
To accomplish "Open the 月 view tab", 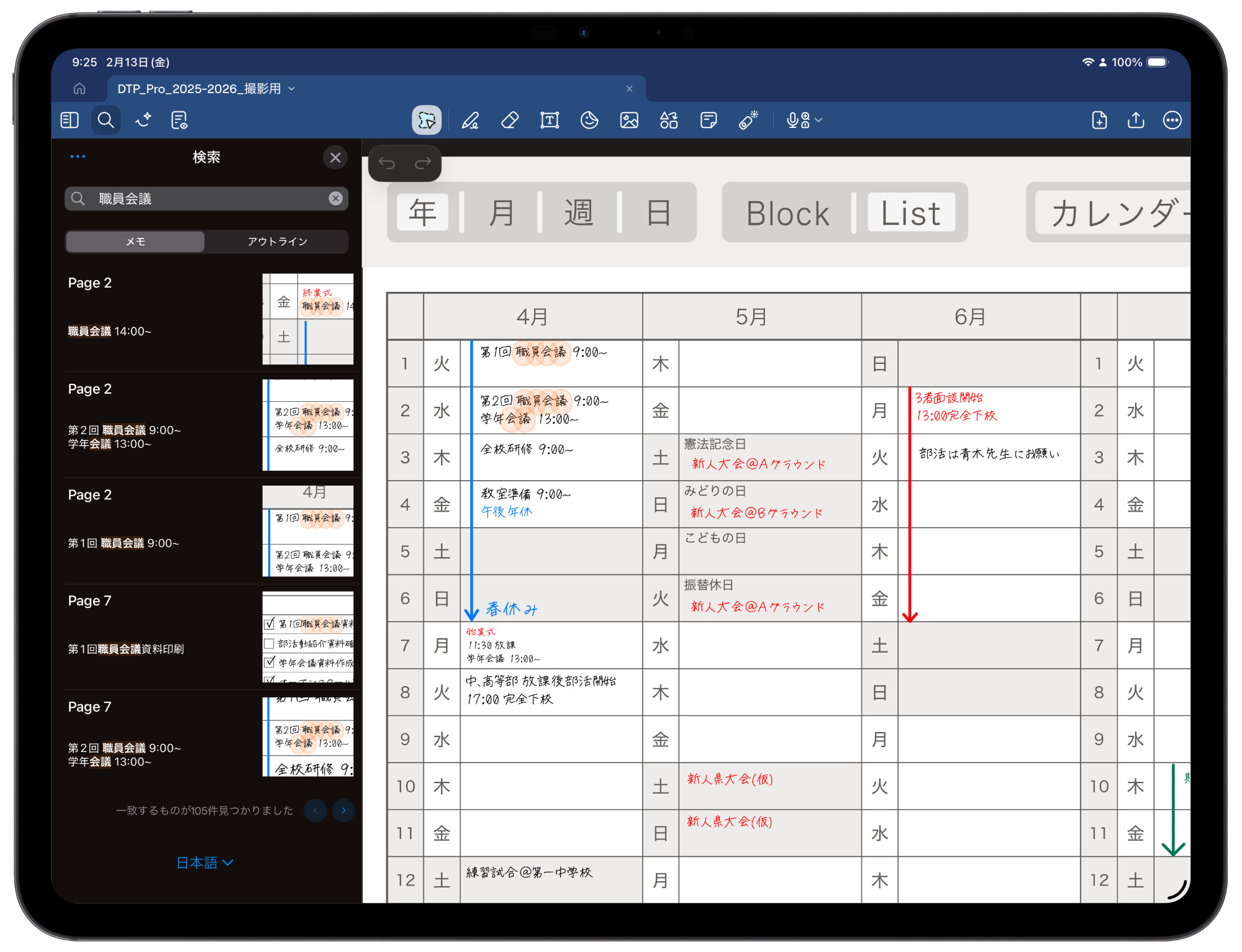I will [501, 213].
